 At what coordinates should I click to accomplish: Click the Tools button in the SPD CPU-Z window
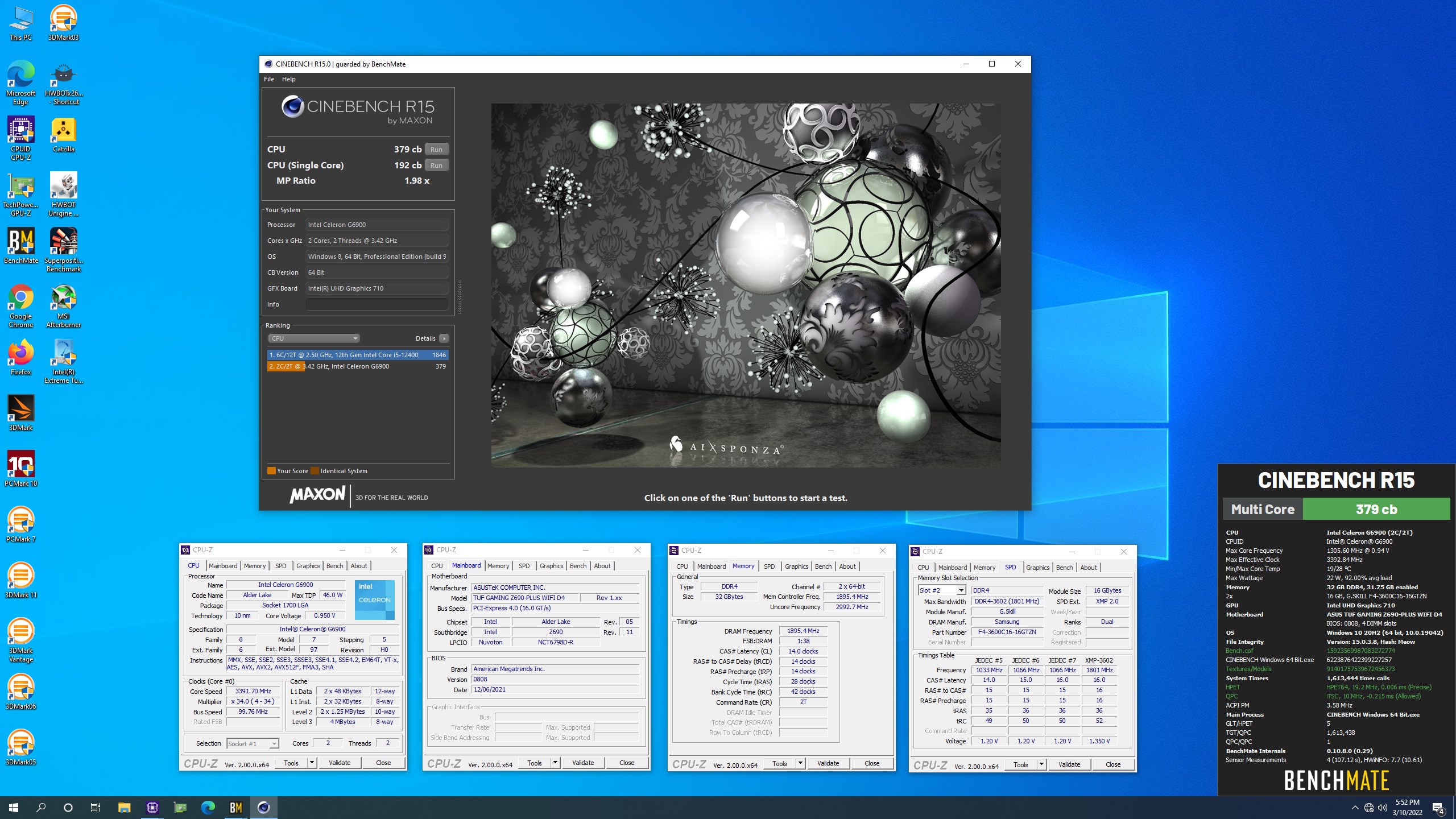tap(1021, 764)
